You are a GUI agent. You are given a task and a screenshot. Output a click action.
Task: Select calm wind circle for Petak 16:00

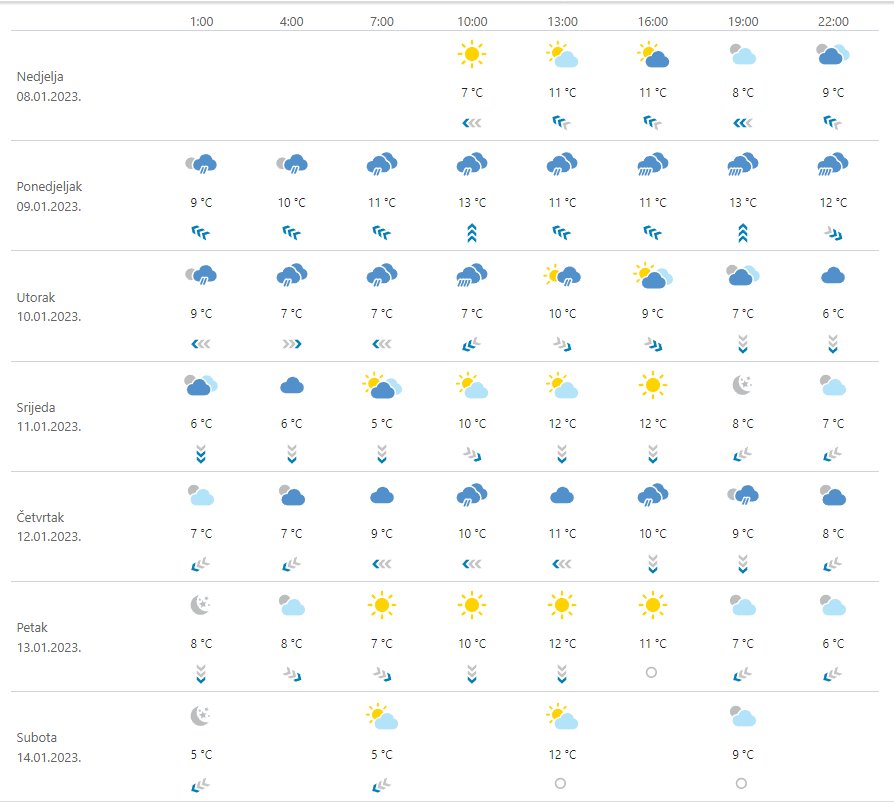click(x=652, y=673)
